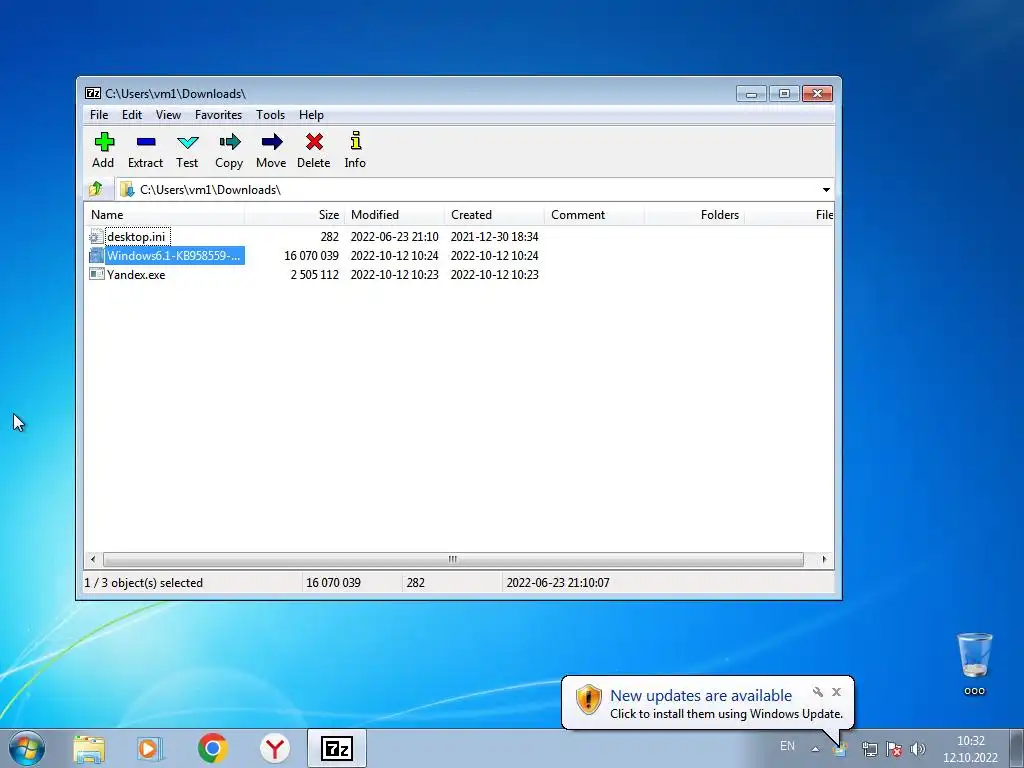Open Yandex Browser from taskbar

(x=274, y=748)
